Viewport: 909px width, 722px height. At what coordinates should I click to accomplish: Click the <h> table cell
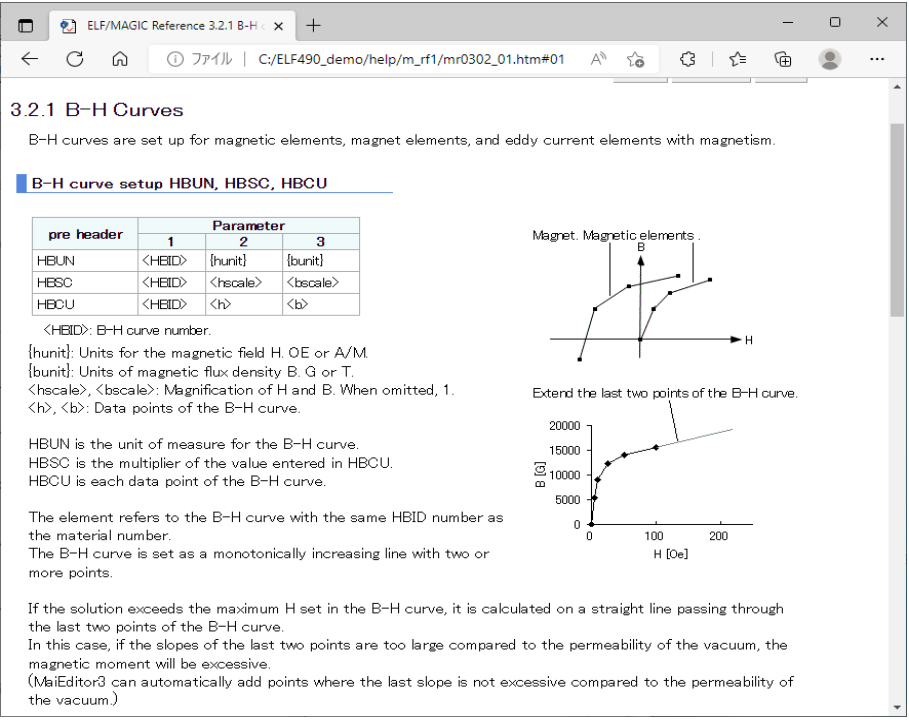pos(244,304)
